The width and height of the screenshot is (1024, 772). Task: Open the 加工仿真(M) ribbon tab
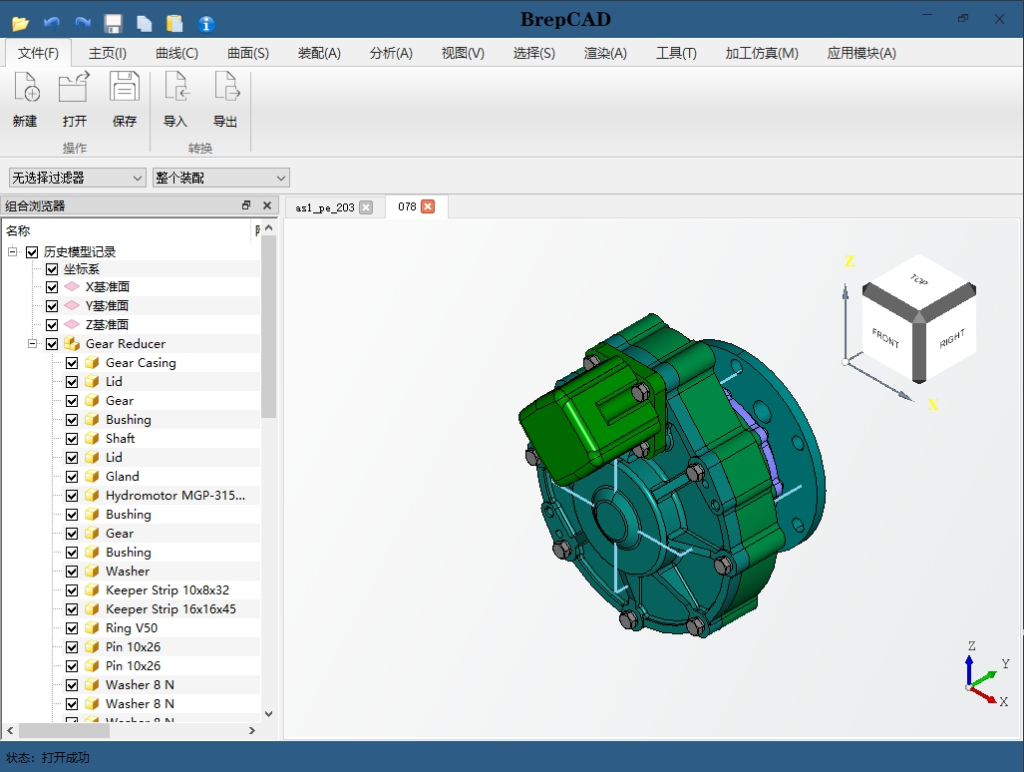[x=762, y=53]
